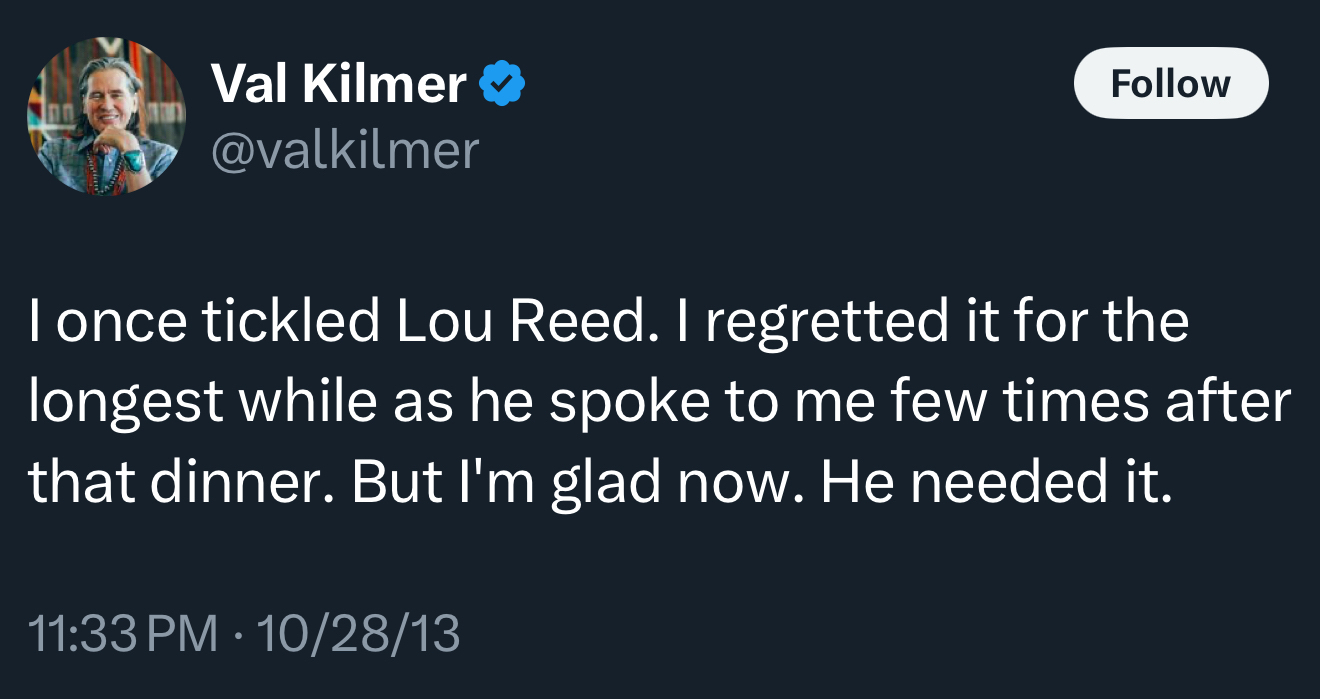Viewport: 1320px width, 699px height.
Task: Click the word 'longest' in the second line
Action: pos(126,407)
